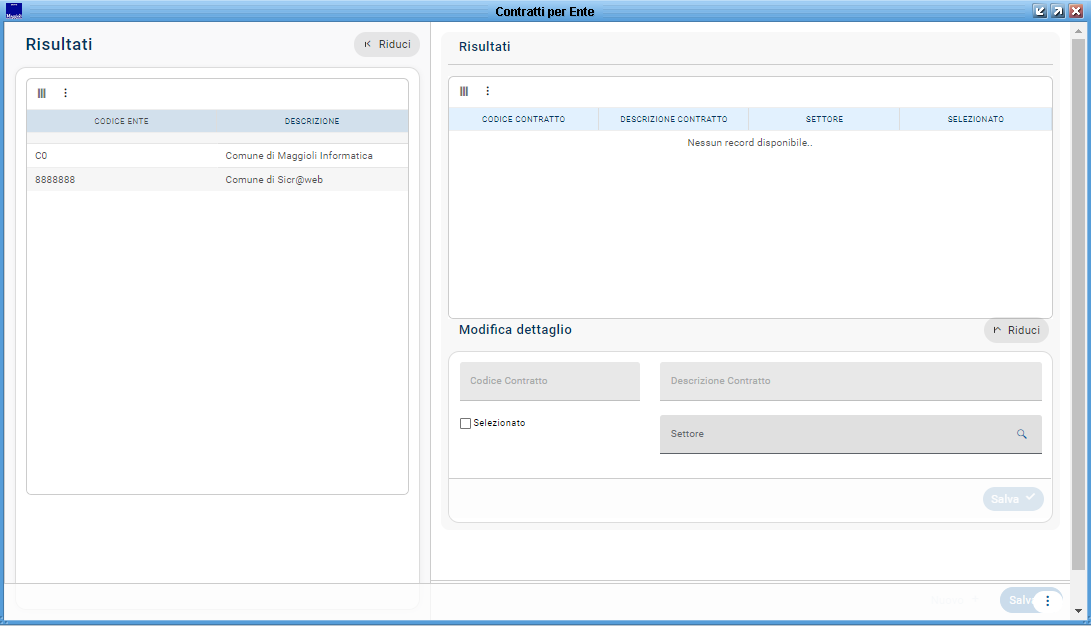
Task: Click the vertical scrollbar thumb
Action: coord(1078,305)
